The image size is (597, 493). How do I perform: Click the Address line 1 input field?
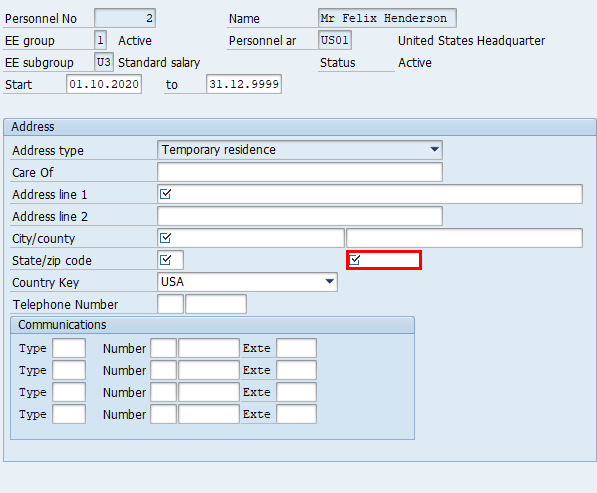click(370, 194)
